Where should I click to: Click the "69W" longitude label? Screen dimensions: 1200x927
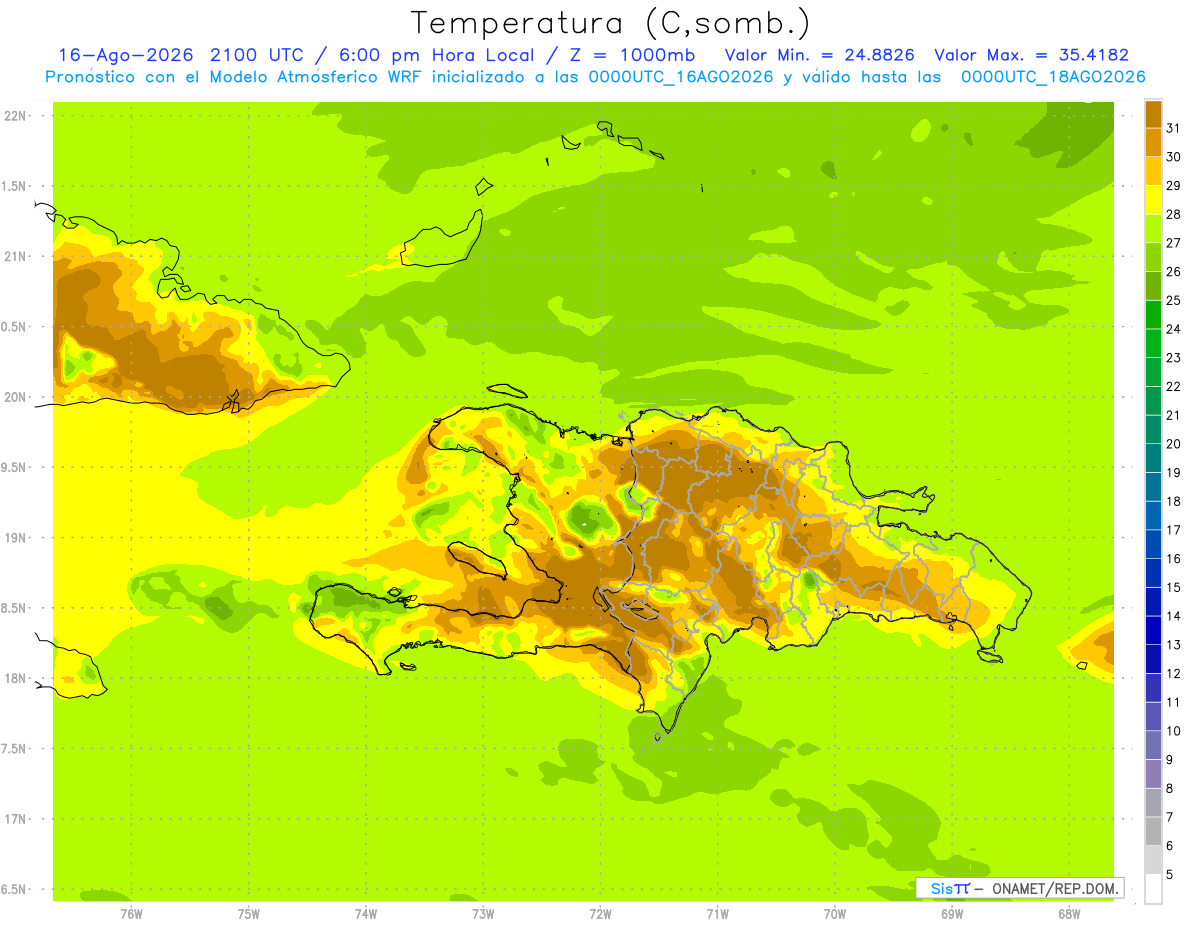click(952, 914)
